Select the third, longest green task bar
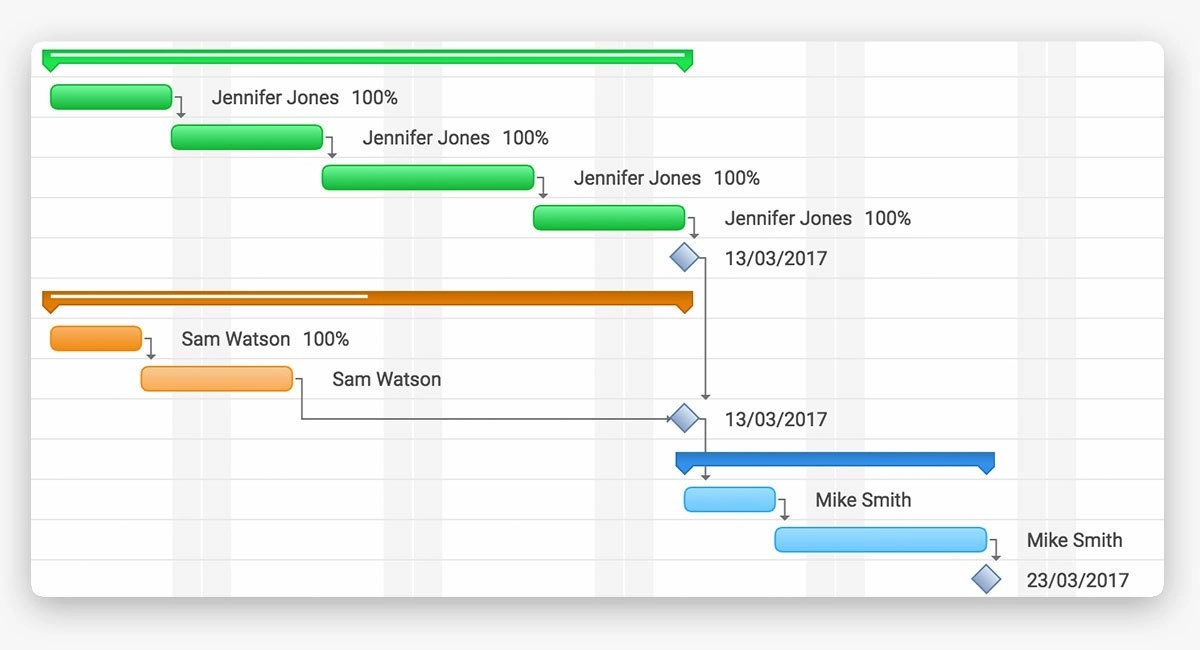Image resolution: width=1200 pixels, height=650 pixels. coord(428,177)
